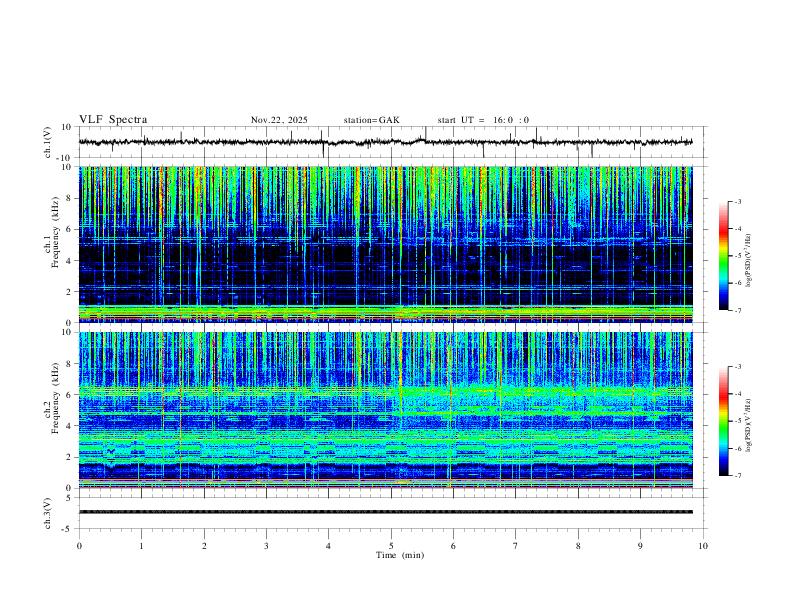This screenshot has height=612, width=792.
Task: Click the "6" kHz tick on ch.2 axis
Action: pyautogui.click(x=70, y=395)
